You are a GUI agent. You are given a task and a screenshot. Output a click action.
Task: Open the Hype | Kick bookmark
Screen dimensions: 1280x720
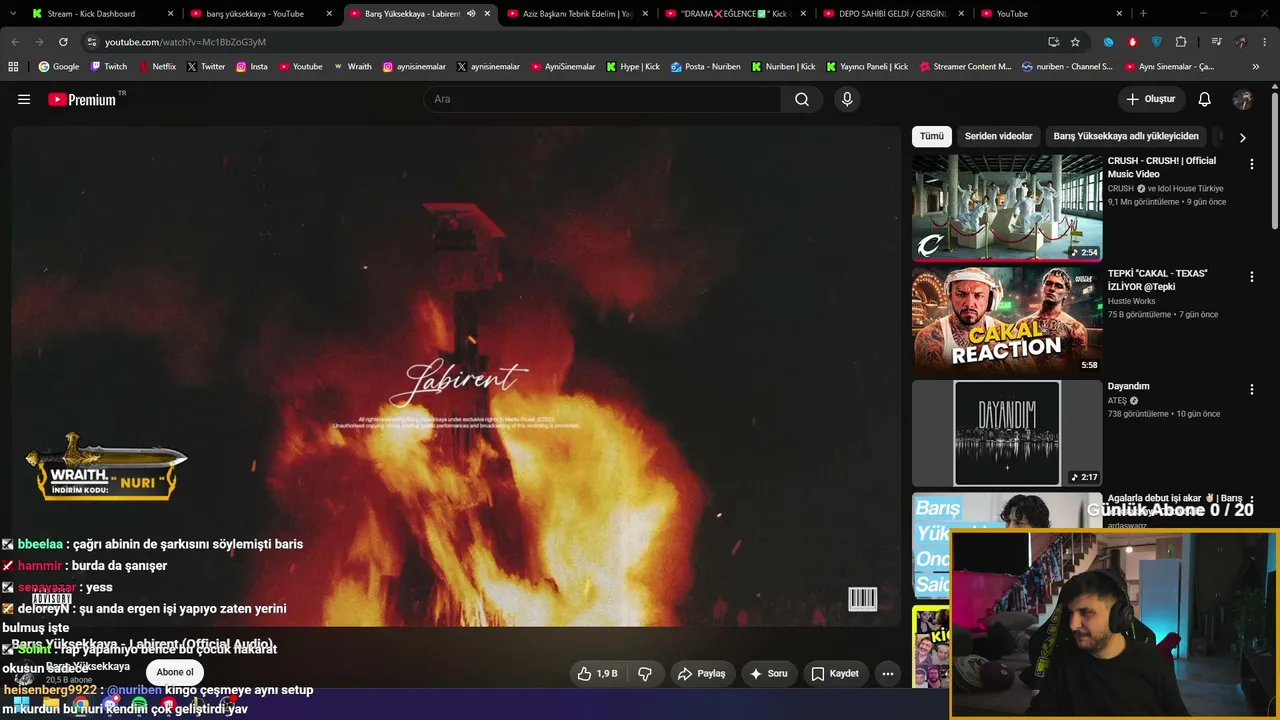click(x=632, y=67)
